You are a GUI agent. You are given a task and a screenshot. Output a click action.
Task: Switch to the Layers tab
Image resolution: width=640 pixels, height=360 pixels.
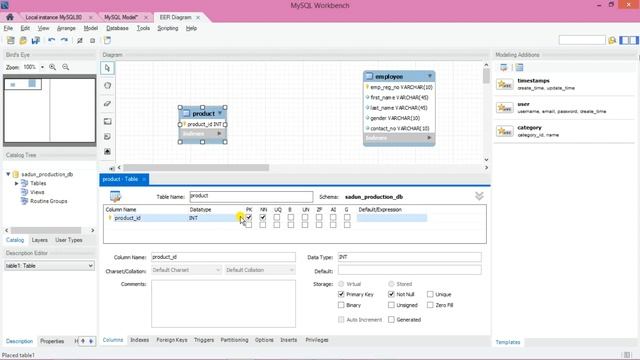pos(40,240)
